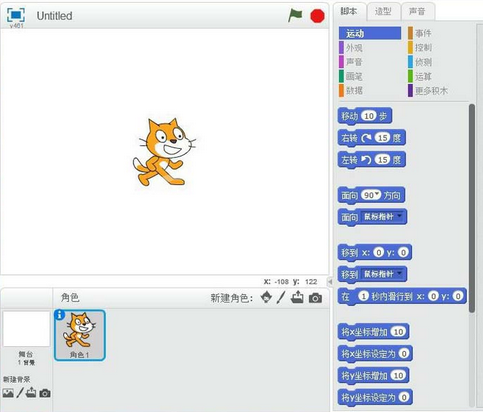Select the 数据 block category

351,90
